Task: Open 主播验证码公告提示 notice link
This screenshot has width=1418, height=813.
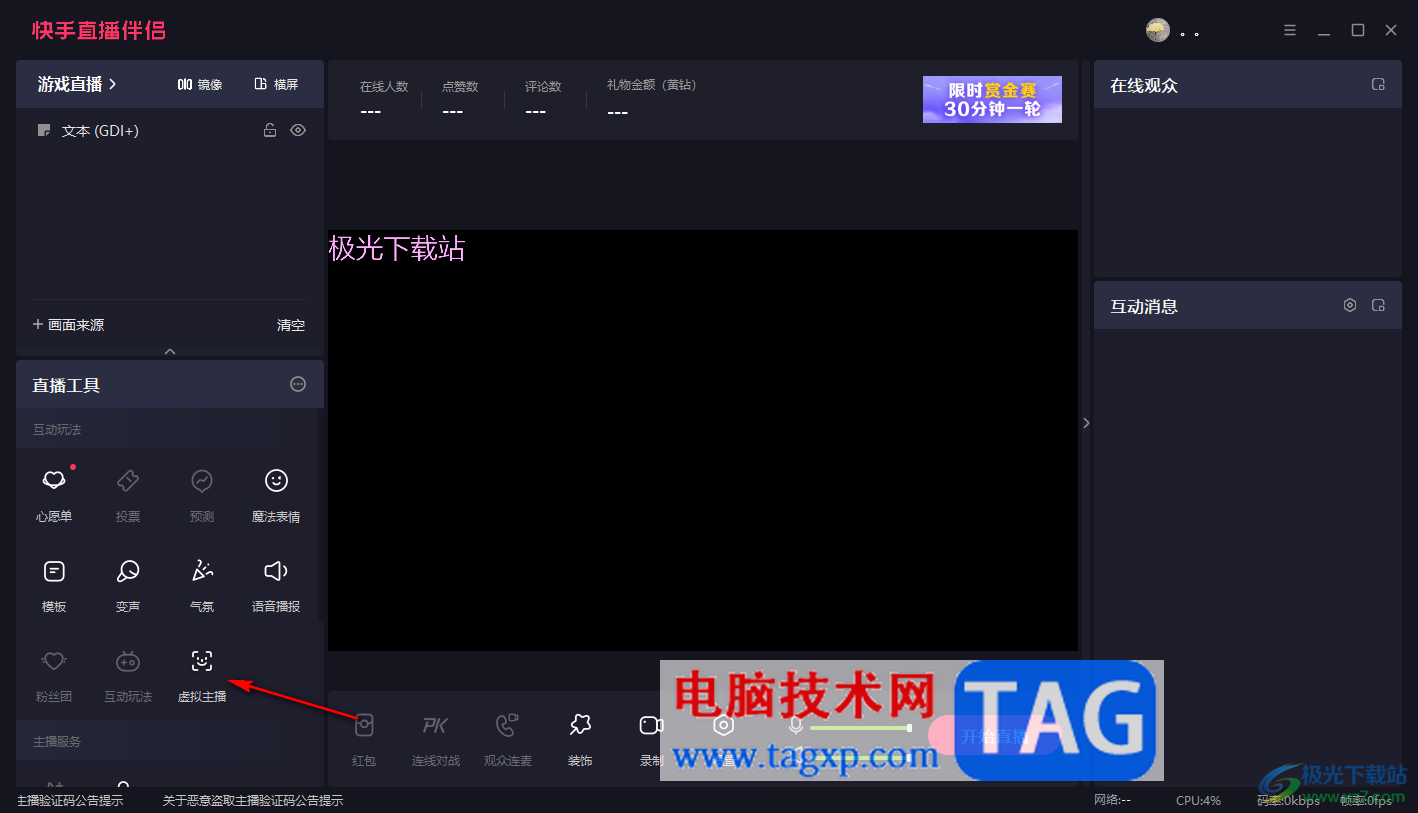Action: tap(70, 801)
